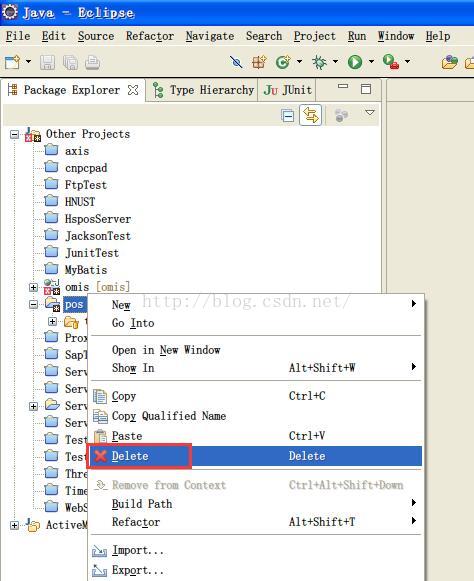
Task: Open the dropdown arrow beside the New icon
Action: (x=28, y=62)
